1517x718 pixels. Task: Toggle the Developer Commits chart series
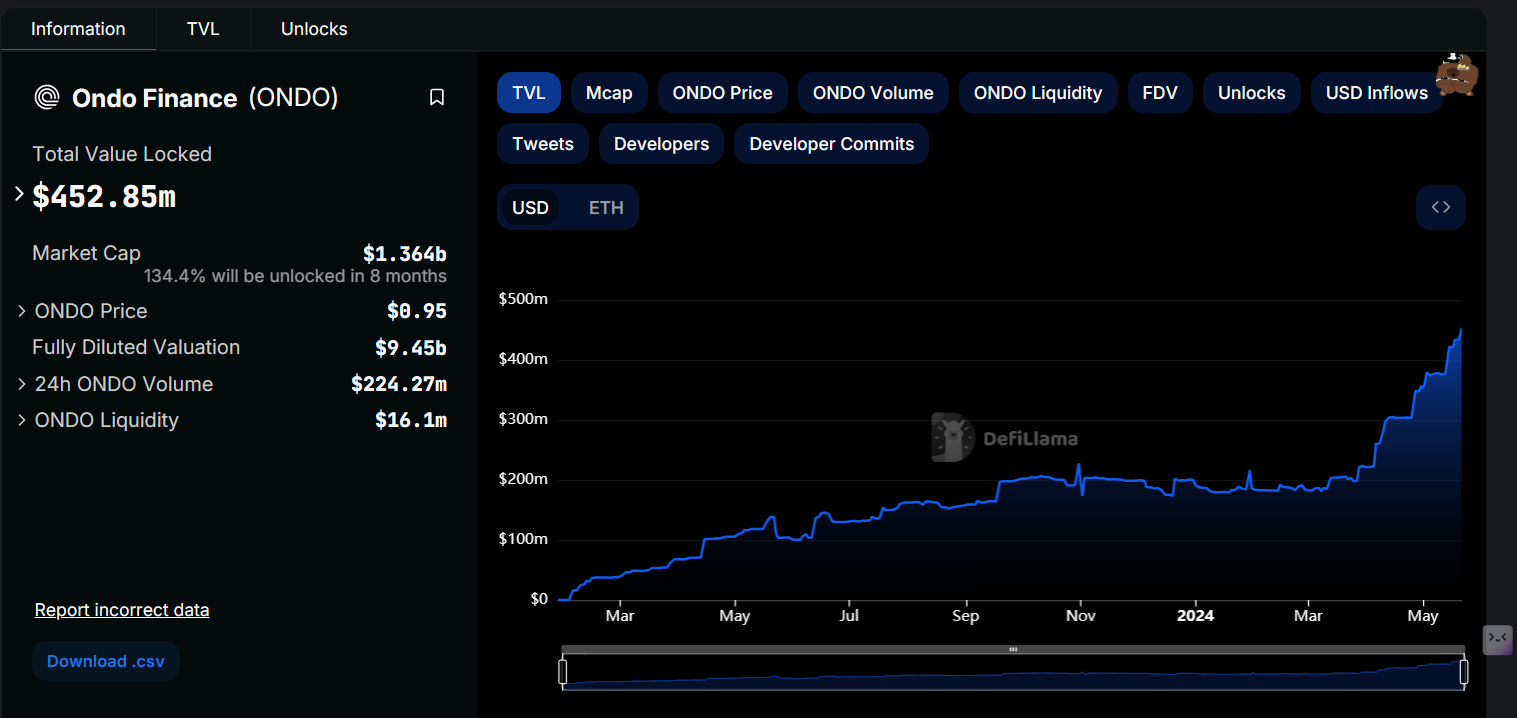[832, 144]
